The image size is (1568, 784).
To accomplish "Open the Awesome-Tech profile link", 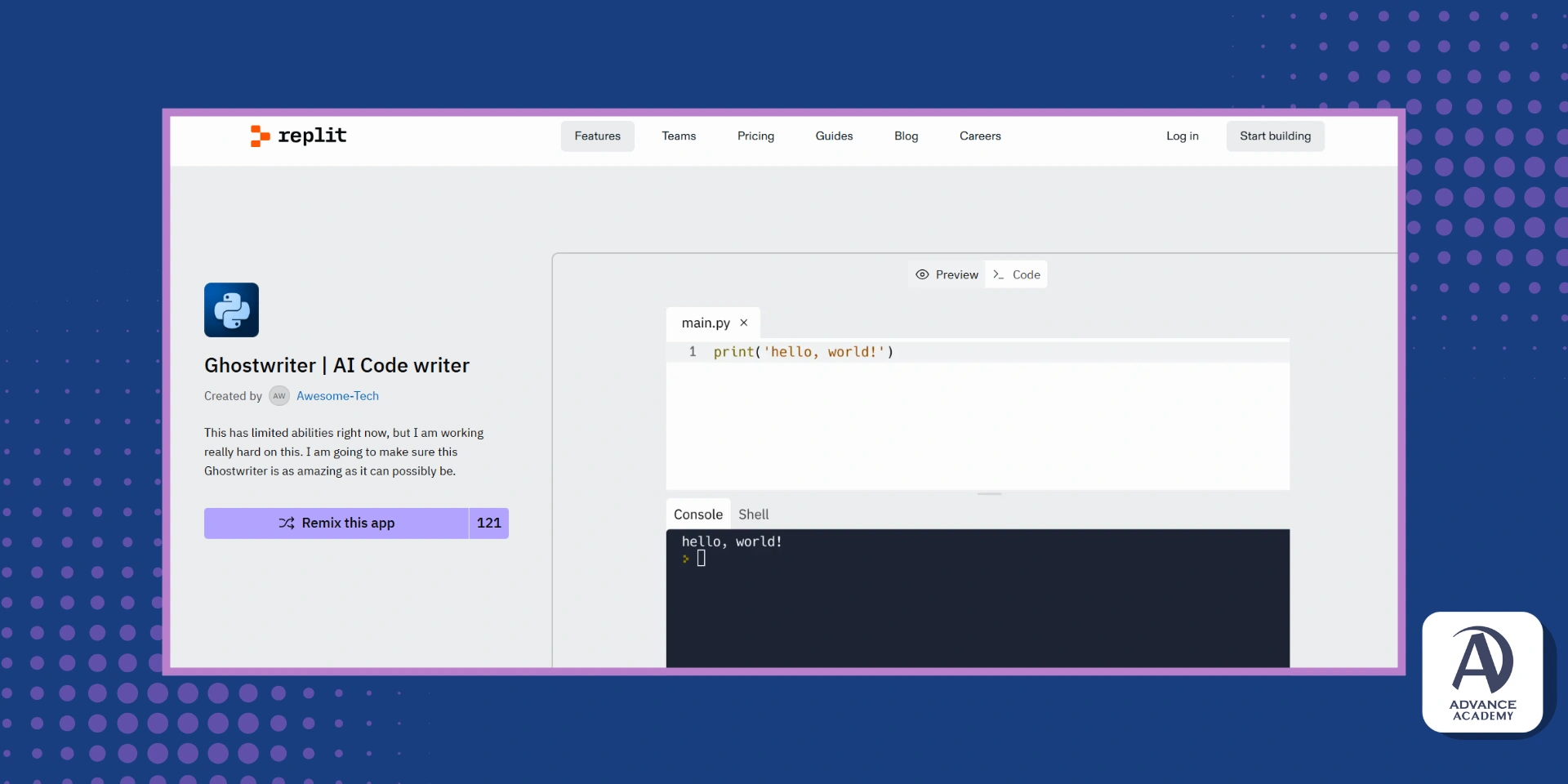I will click(337, 396).
